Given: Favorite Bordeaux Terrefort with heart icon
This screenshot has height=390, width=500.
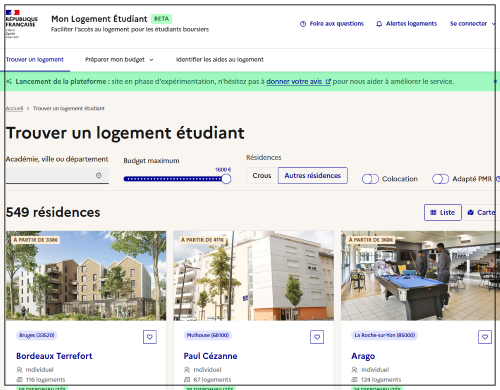Looking at the screenshot, I should pos(150,337).
